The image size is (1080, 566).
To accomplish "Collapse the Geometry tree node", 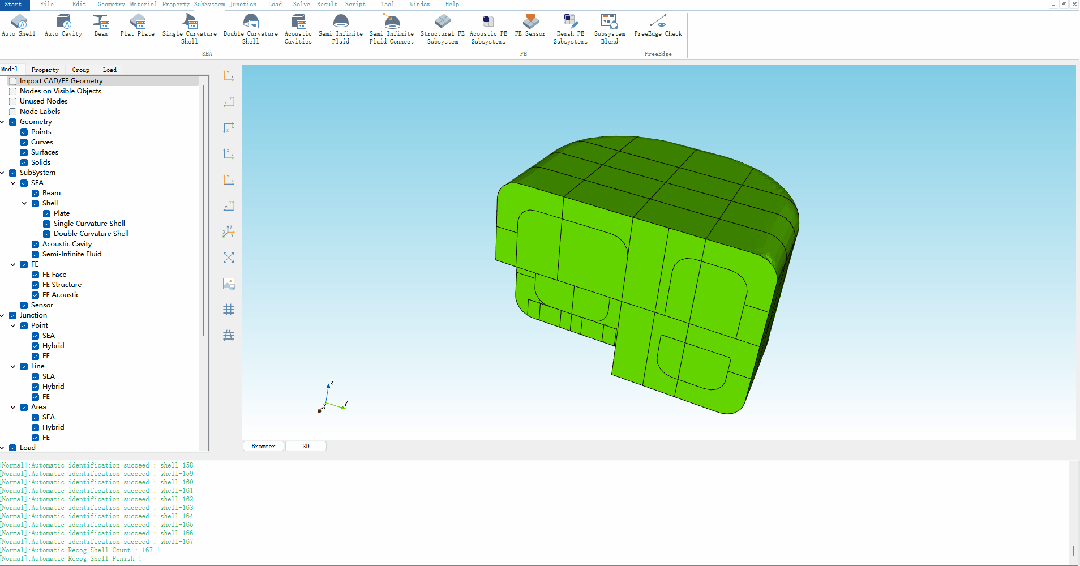I will (x=3, y=122).
